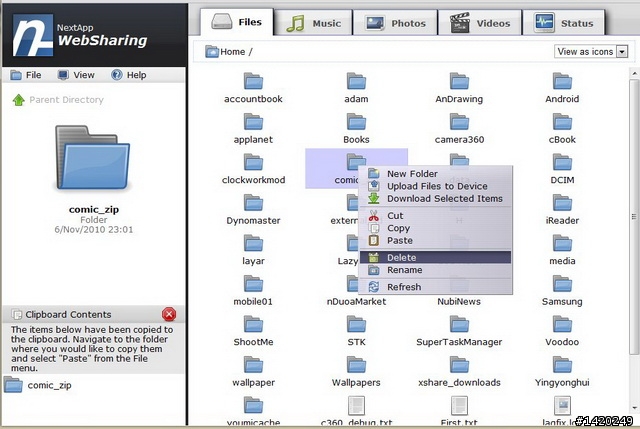Select the Dynomaster folder icon

tap(253, 202)
